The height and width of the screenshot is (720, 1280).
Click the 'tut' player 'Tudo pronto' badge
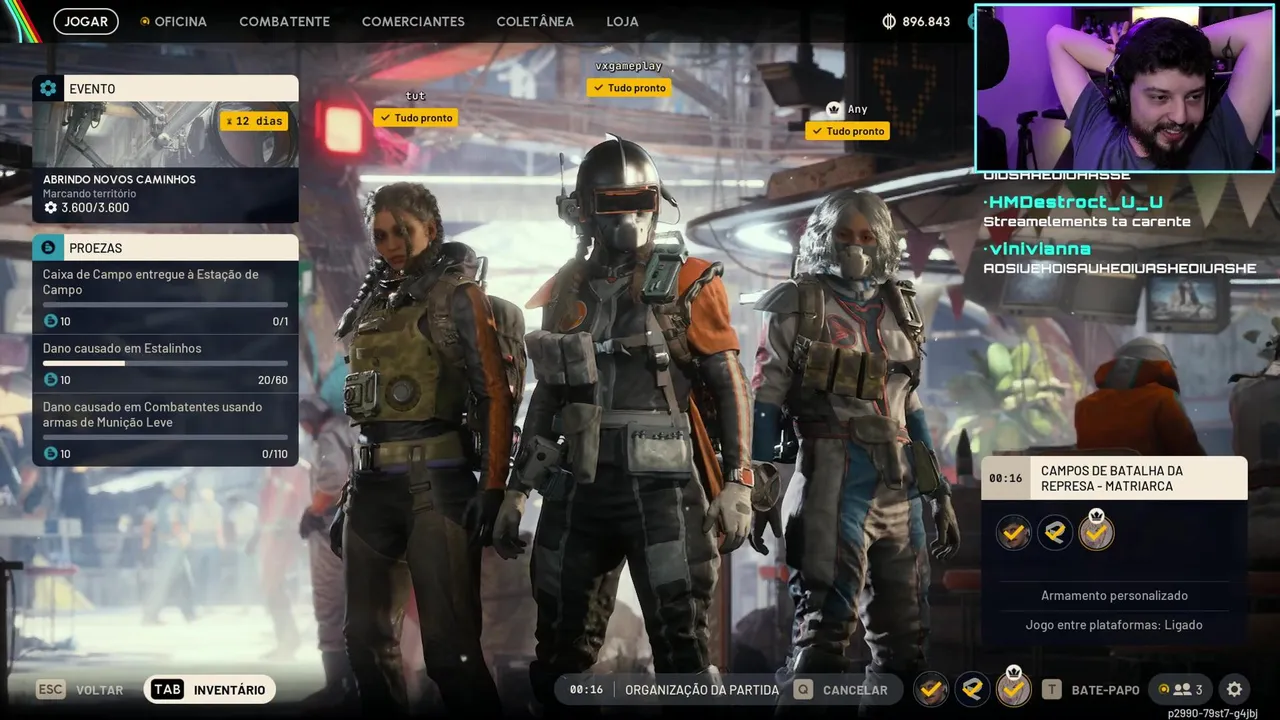point(416,118)
